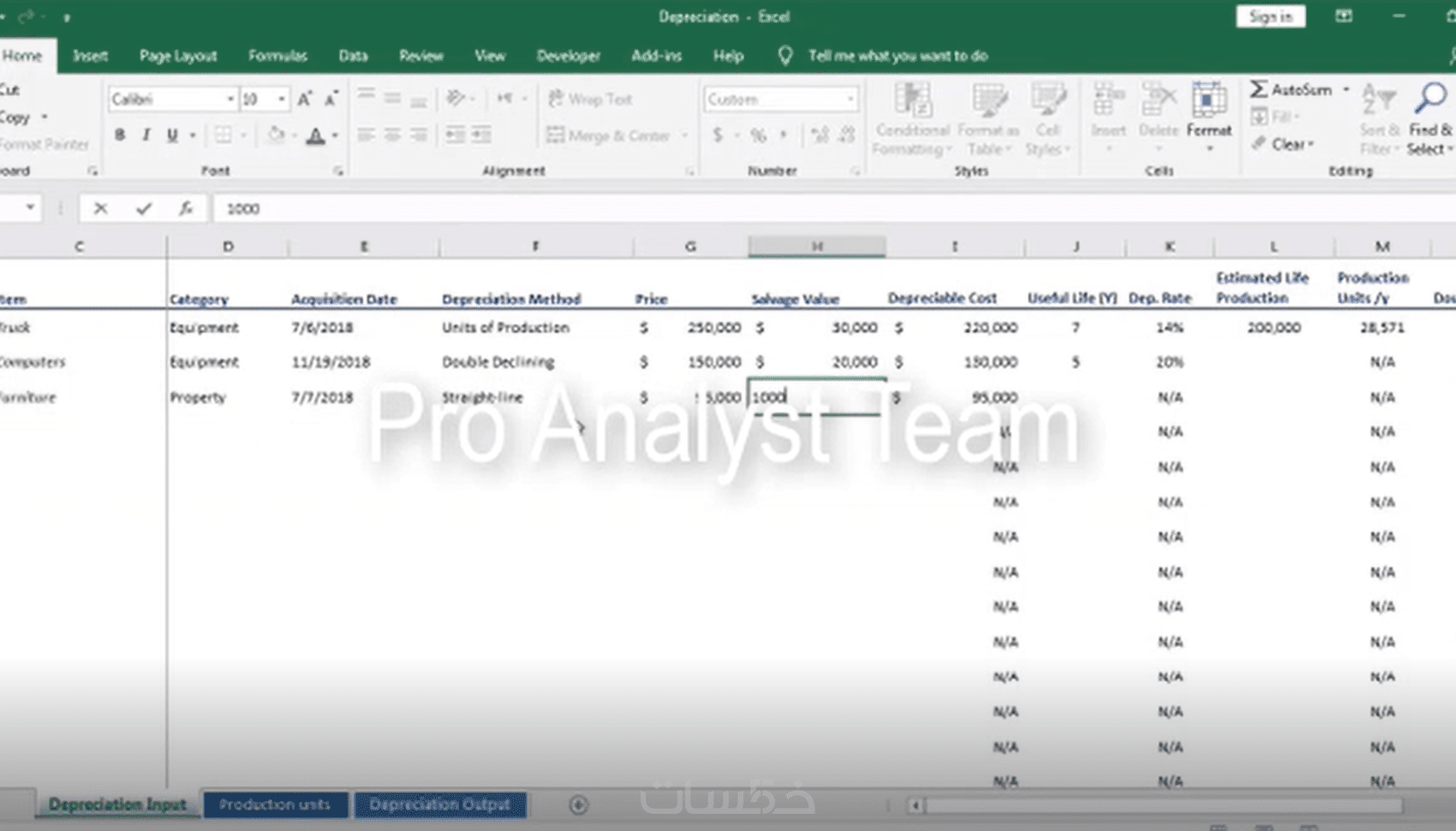Toggle bold formatting
The height and width of the screenshot is (831, 1456).
[x=120, y=135]
